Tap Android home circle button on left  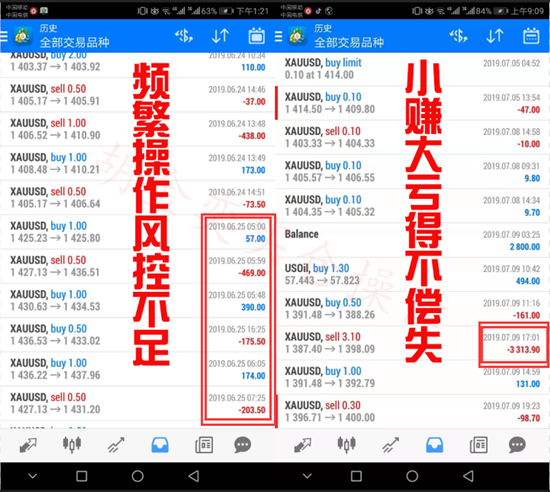pyautogui.click(x=138, y=476)
